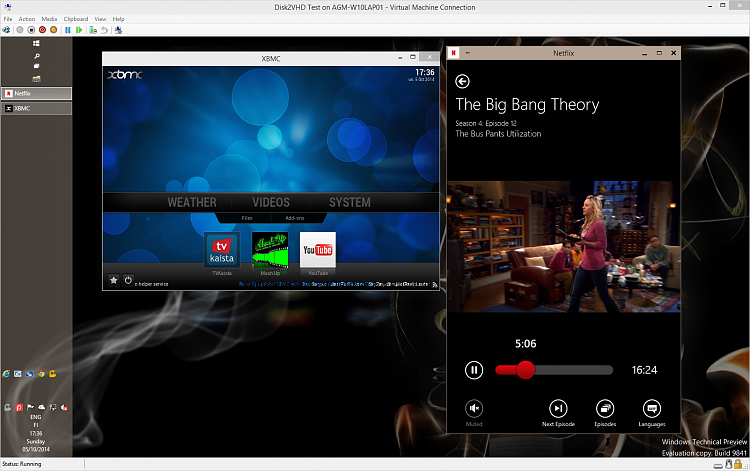Click the Netflix red progress slider knob
Viewport: 750px width, 471px height.
(526, 370)
